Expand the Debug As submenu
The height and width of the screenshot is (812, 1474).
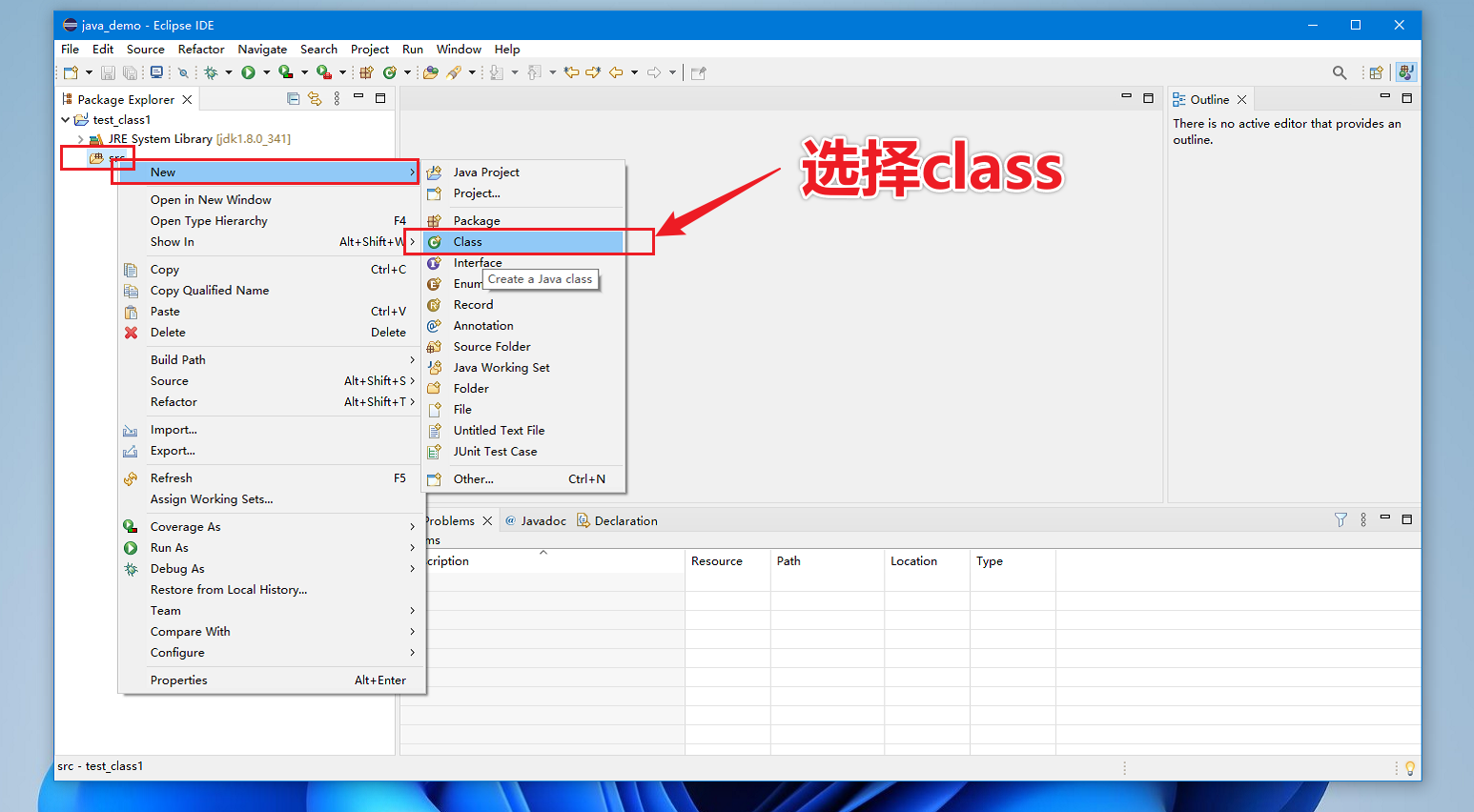(271, 569)
